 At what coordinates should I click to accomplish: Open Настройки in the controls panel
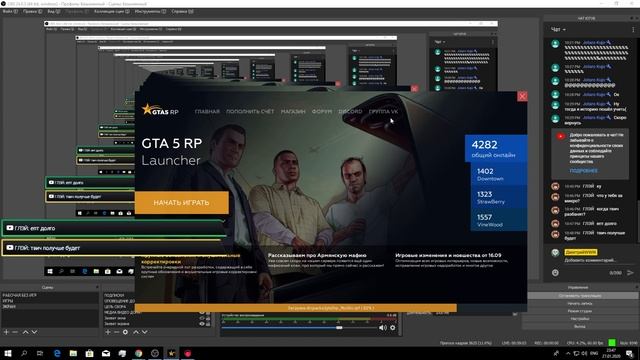[580, 319]
